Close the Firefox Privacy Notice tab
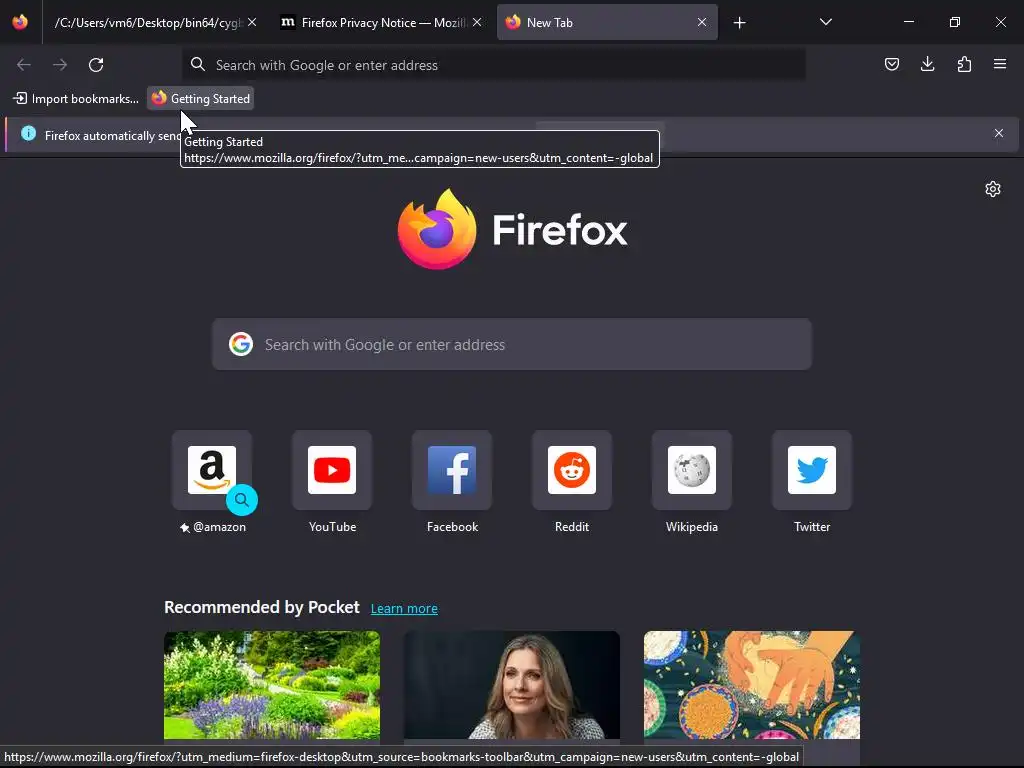1024x768 pixels. pos(477,22)
